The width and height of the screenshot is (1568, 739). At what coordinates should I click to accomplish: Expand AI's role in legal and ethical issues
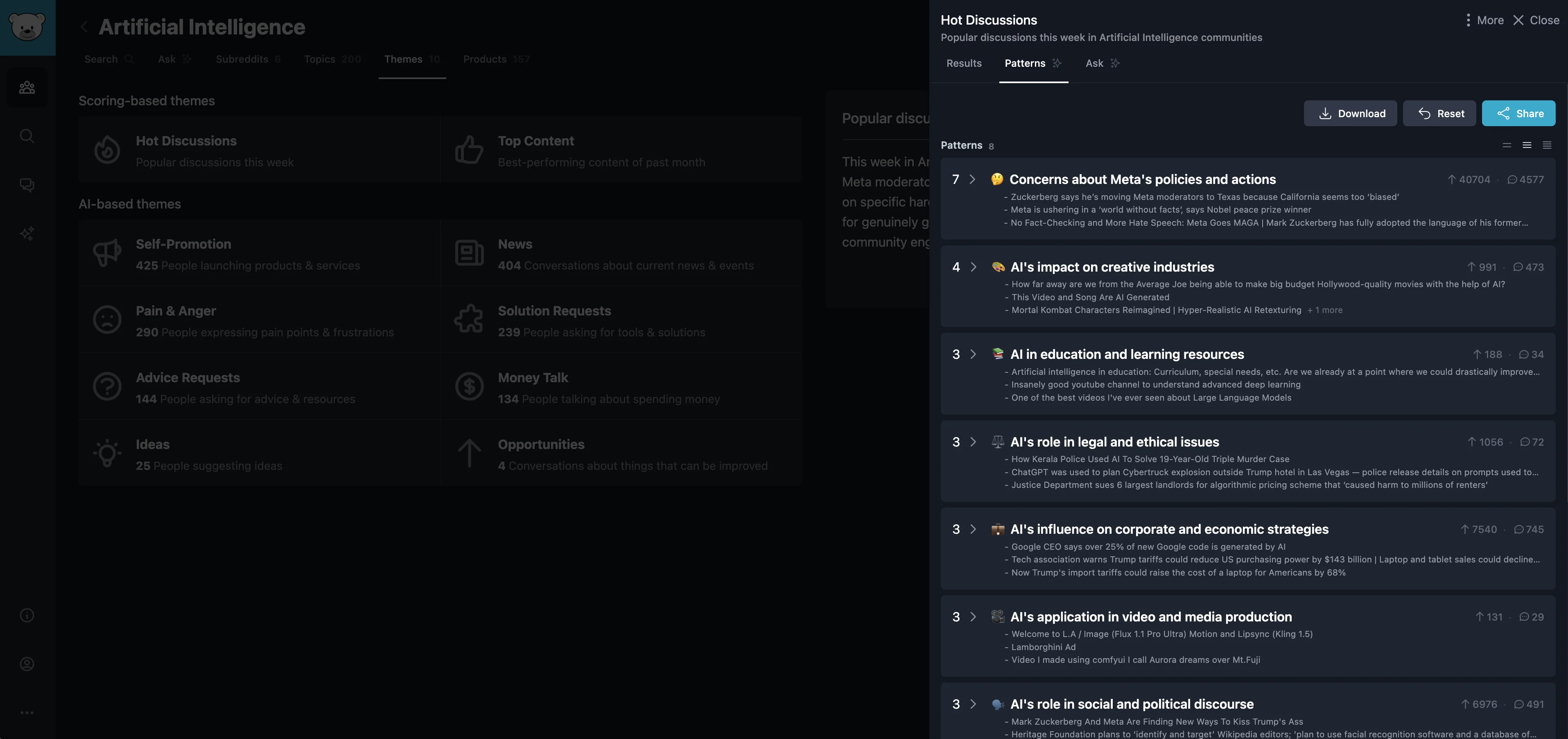point(973,442)
